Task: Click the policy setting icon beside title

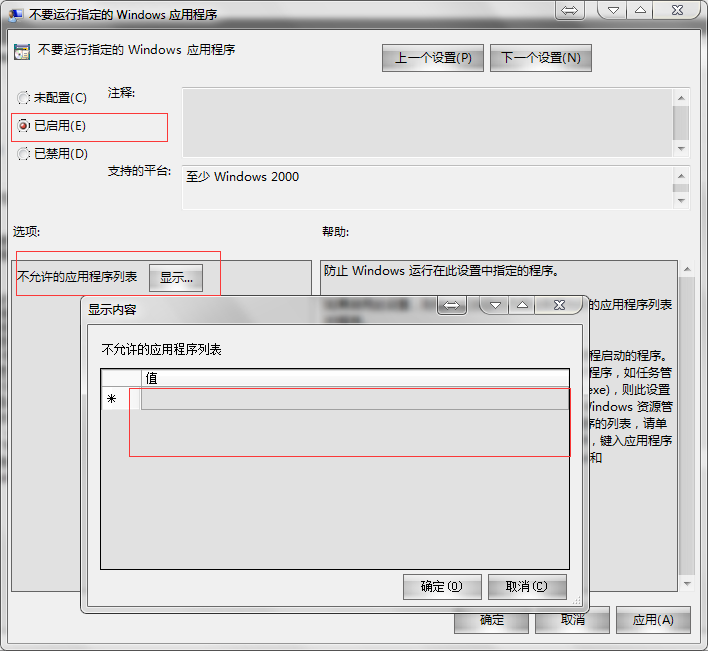Action: tap(22, 52)
